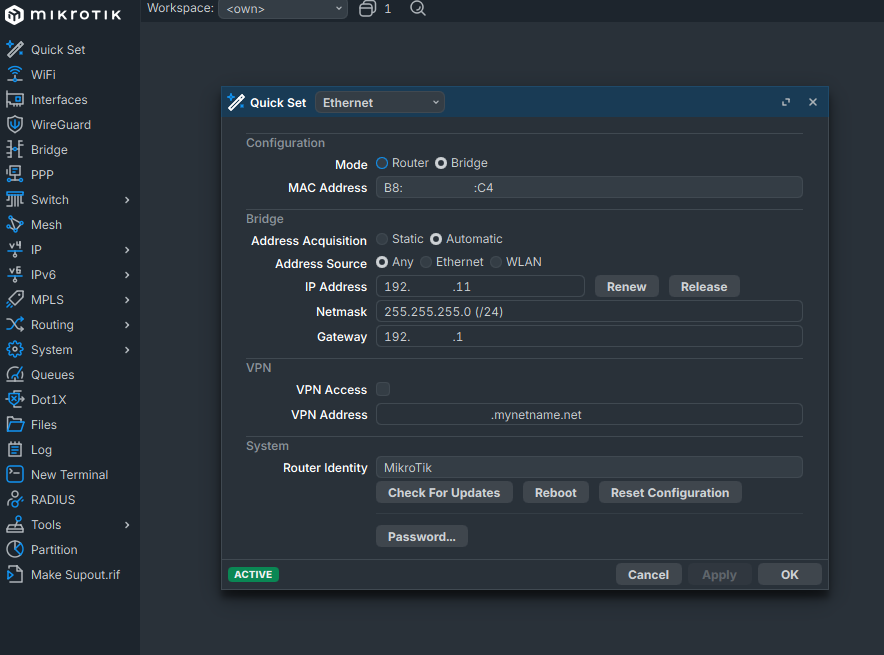Set Address Source to WLAN
This screenshot has width=884, height=655.
[496, 262]
